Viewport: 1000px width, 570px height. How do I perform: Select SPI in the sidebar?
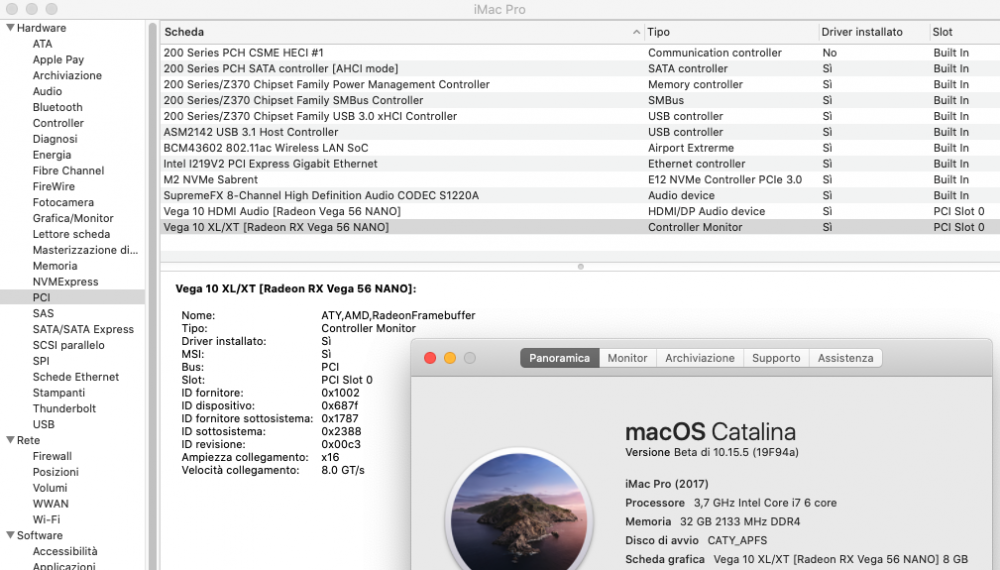point(41,361)
